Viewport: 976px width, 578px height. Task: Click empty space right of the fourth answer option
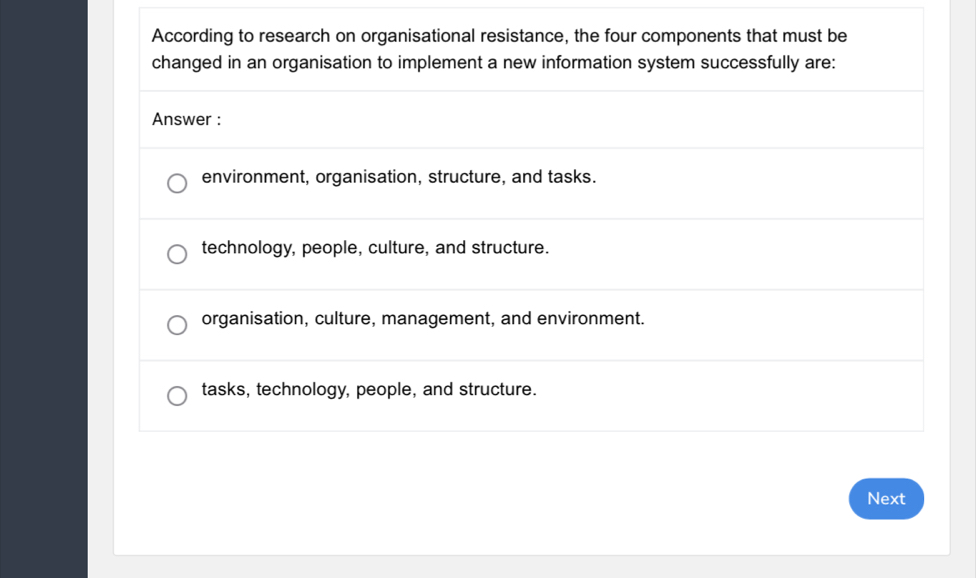point(750,396)
